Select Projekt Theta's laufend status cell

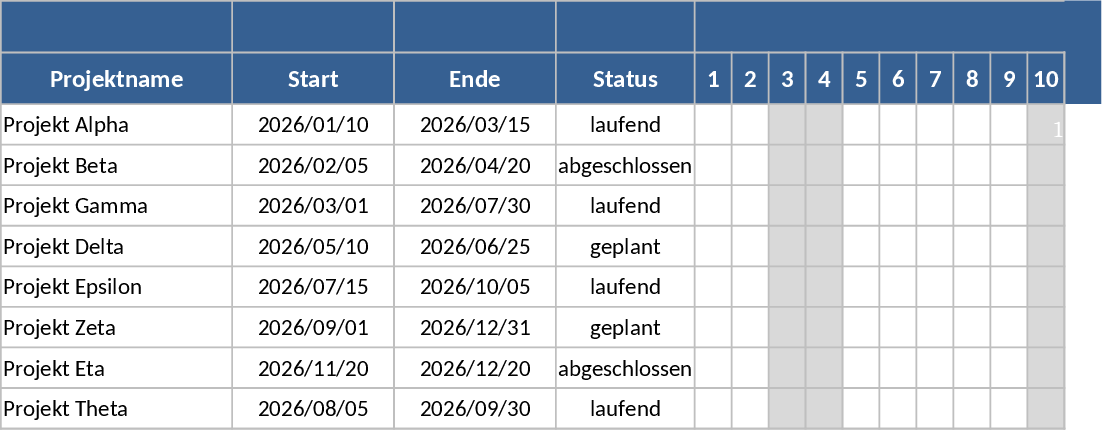click(625, 408)
